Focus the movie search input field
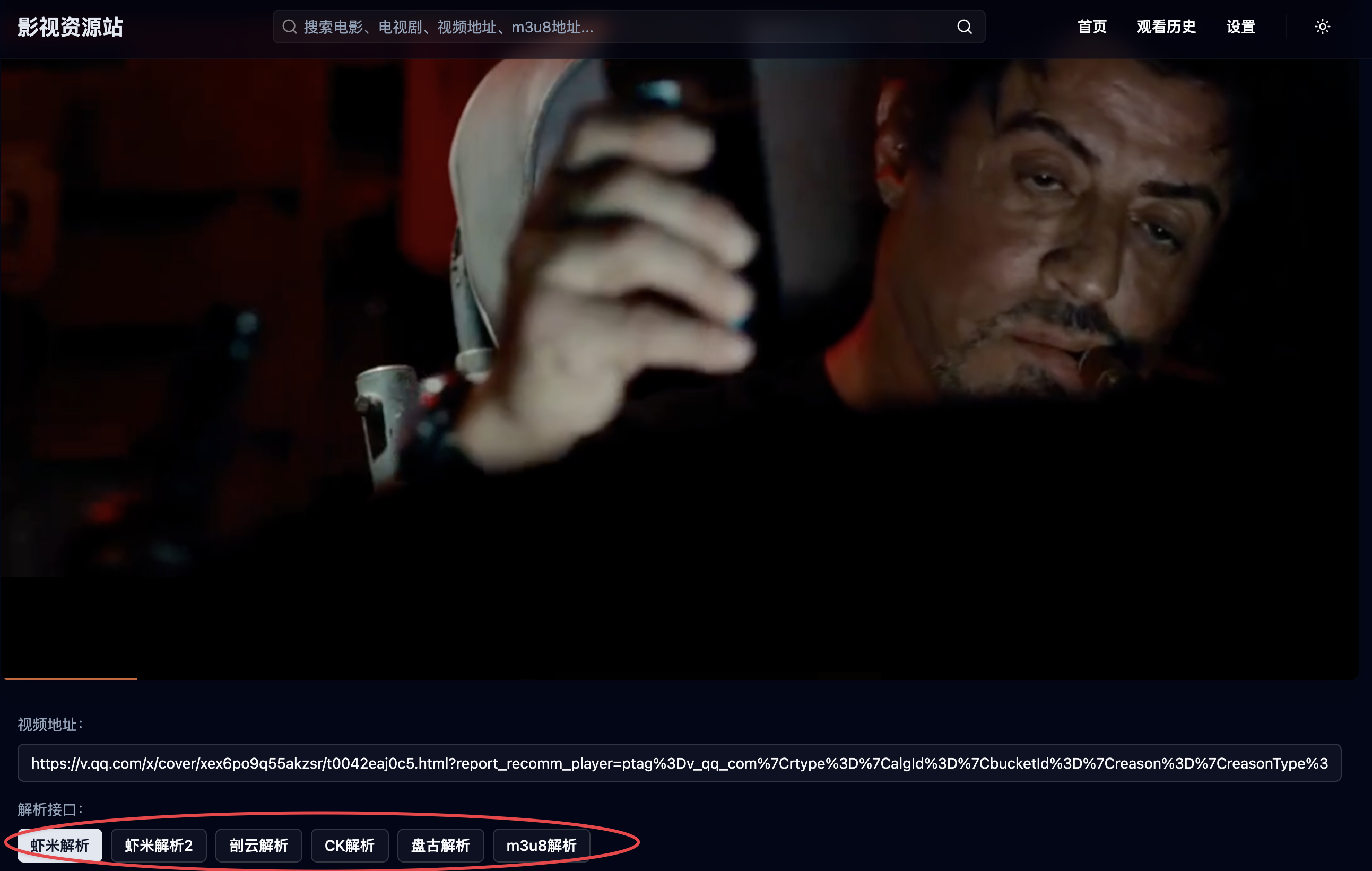The height and width of the screenshot is (871, 1372). pyautogui.click(x=629, y=27)
